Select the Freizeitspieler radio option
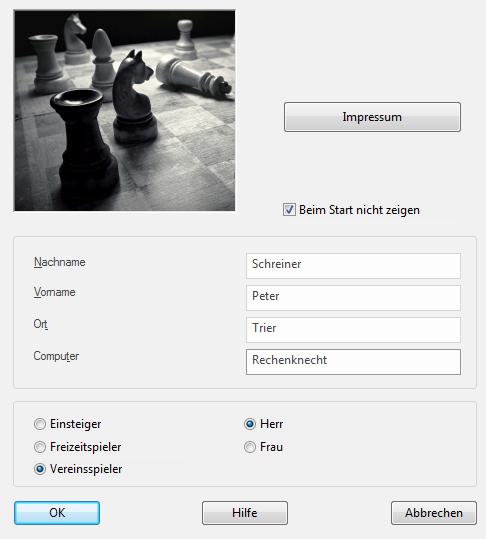Screen dimensions: 486x539 (40, 447)
